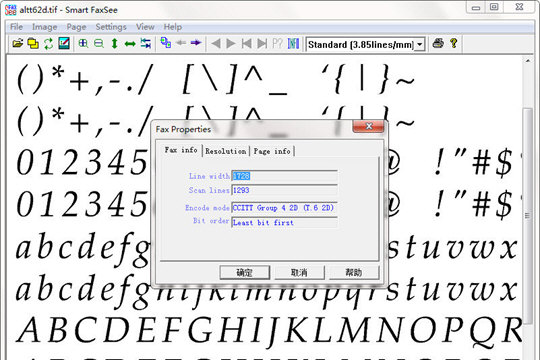Click the purple right arrow icon
This screenshot has height=360, width=540.
pos(196,43)
